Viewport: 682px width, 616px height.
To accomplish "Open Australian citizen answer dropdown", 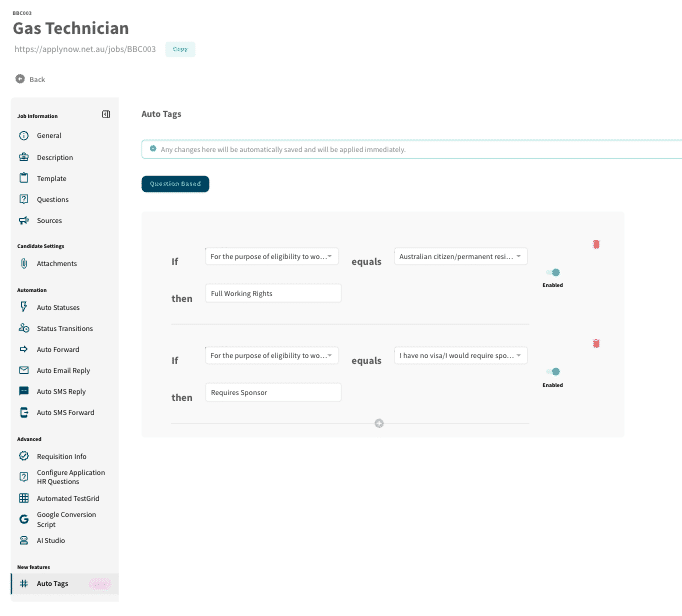I will 460,257.
